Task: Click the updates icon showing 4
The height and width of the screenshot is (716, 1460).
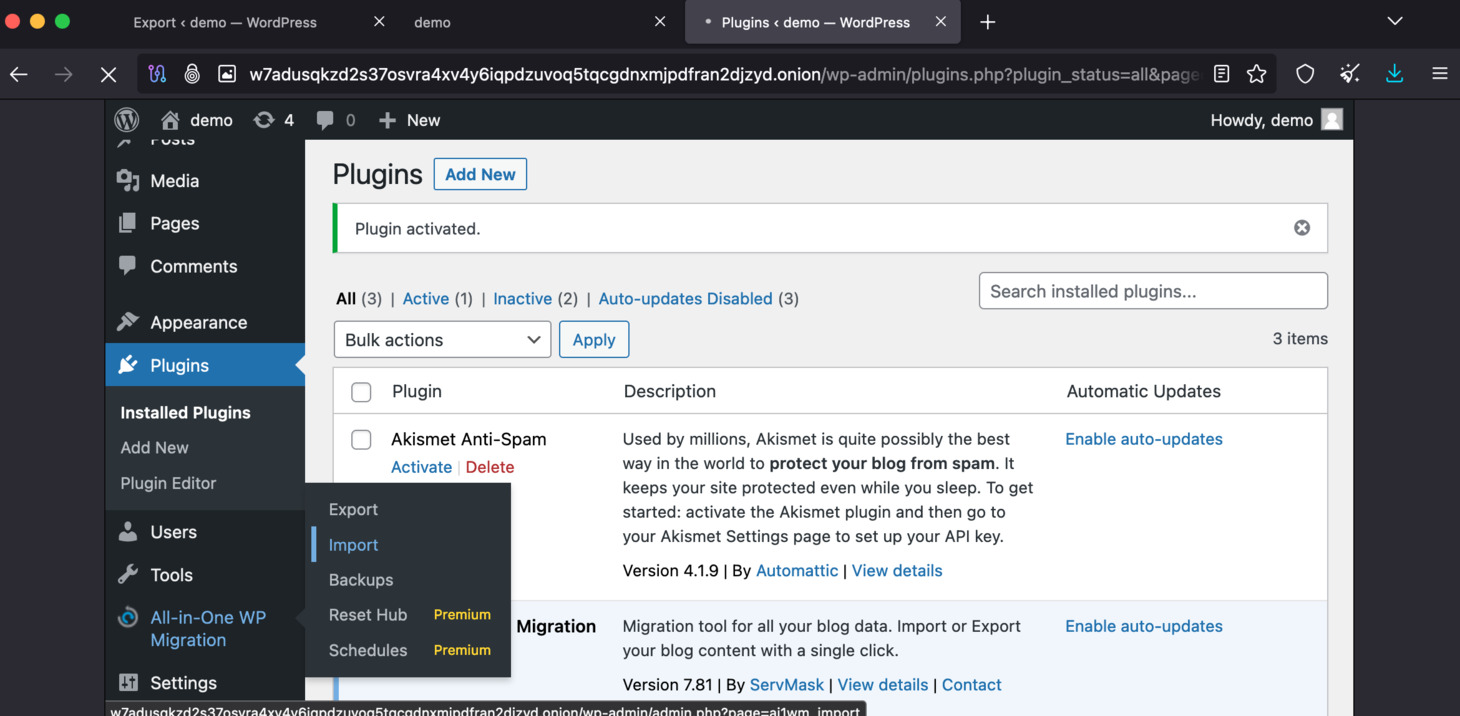Action: coord(264,120)
